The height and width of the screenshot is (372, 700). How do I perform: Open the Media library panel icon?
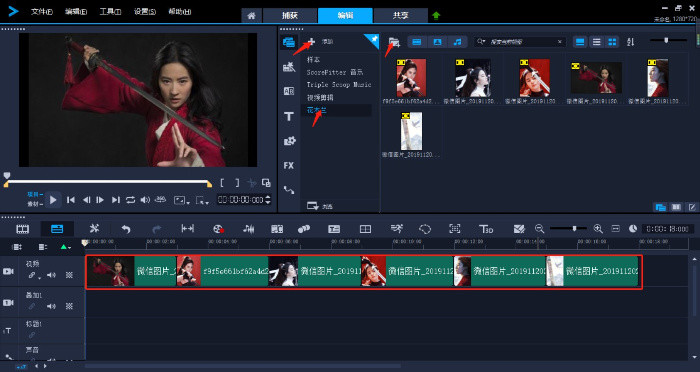tap(289, 42)
